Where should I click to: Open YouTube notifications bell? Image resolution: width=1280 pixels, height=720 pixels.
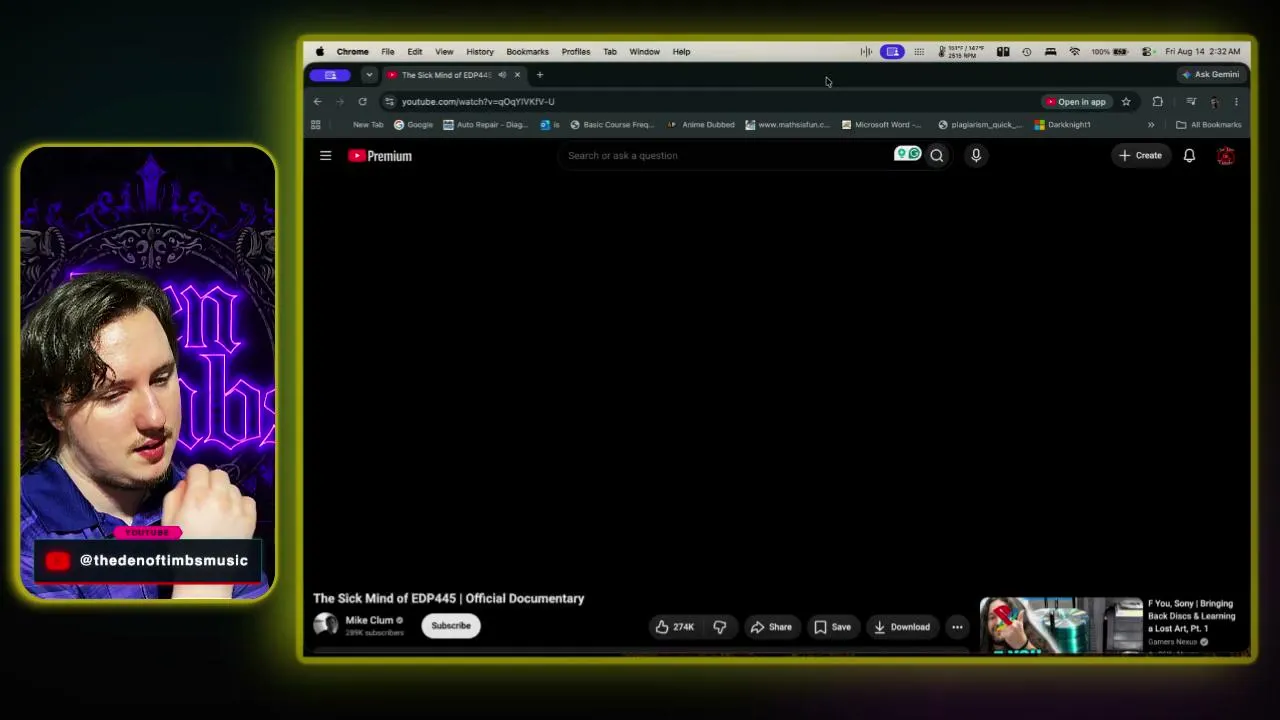click(1189, 156)
